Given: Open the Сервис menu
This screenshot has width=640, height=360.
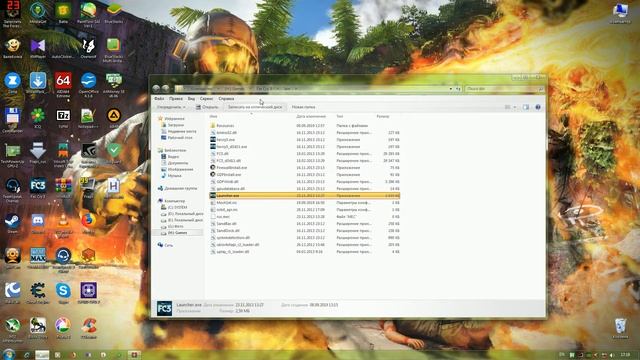Looking at the screenshot, I should [207, 98].
